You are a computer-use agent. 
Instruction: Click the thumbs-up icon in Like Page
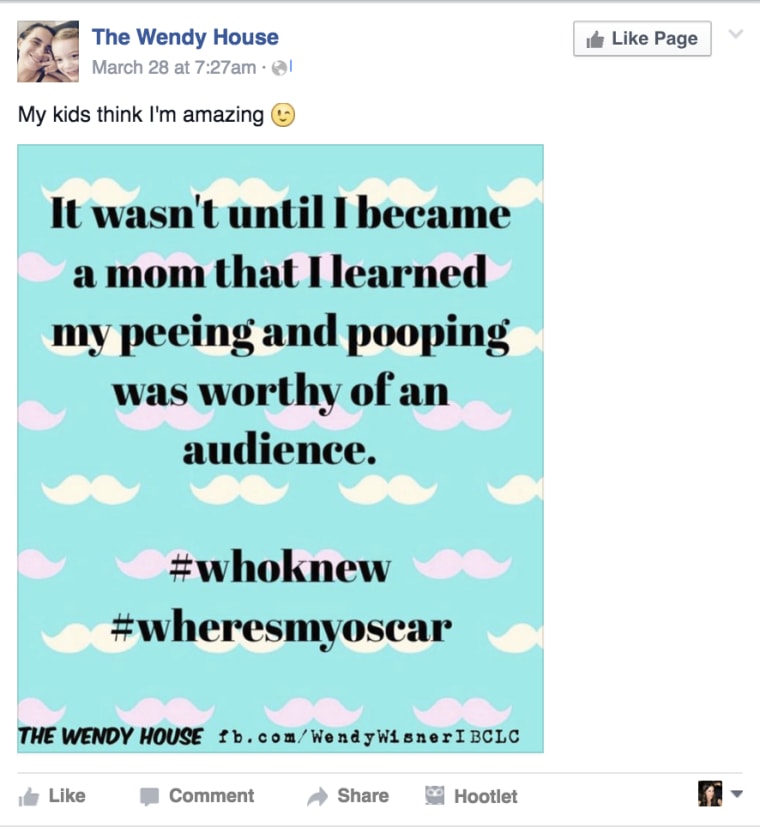[595, 39]
